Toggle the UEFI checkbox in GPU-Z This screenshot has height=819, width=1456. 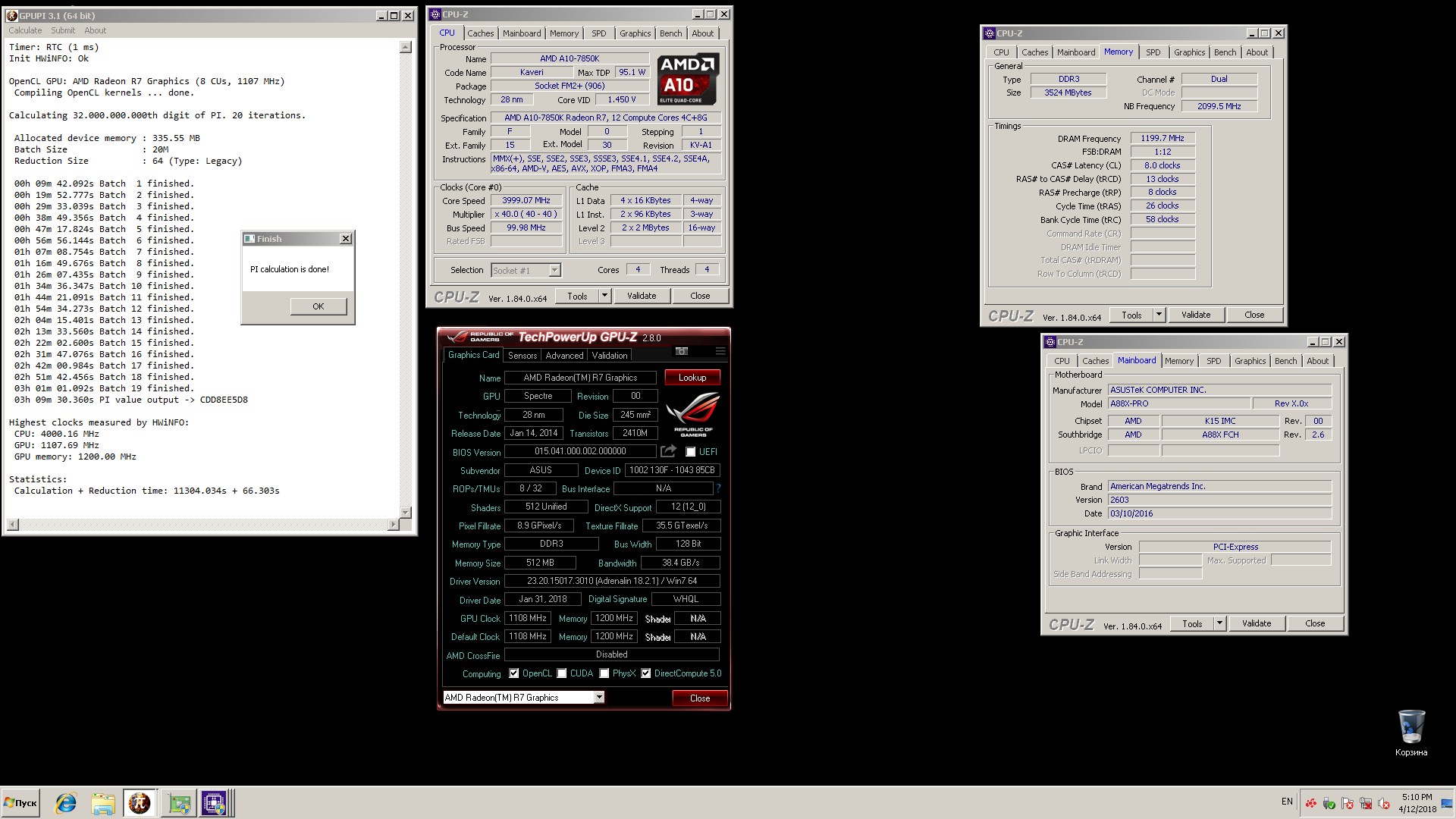point(690,452)
